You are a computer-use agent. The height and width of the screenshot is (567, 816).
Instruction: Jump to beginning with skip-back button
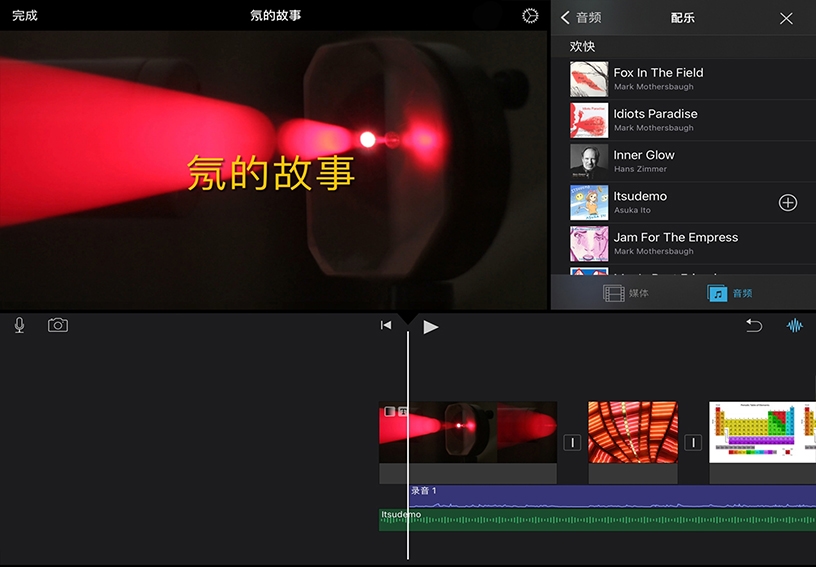[386, 325]
